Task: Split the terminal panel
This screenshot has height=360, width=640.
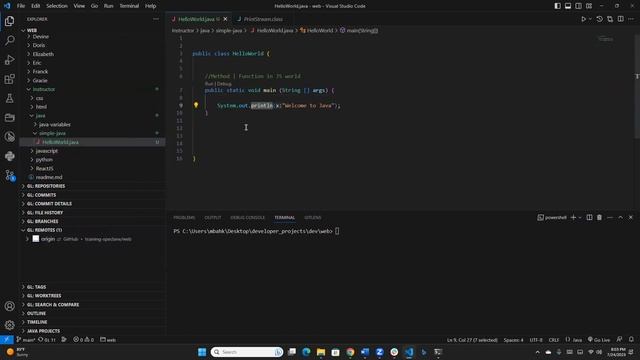Action: click(589, 218)
